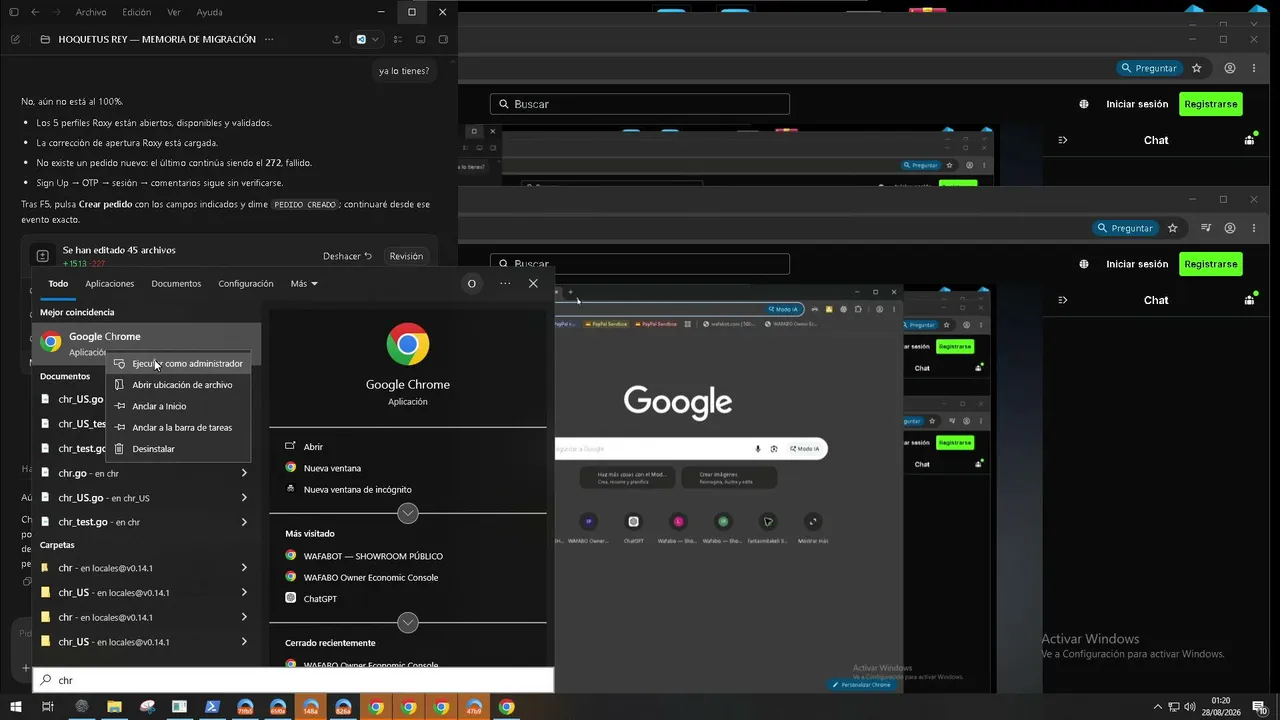1280x720 pixels.
Task: Open the Windows Start menu
Action: [15, 707]
